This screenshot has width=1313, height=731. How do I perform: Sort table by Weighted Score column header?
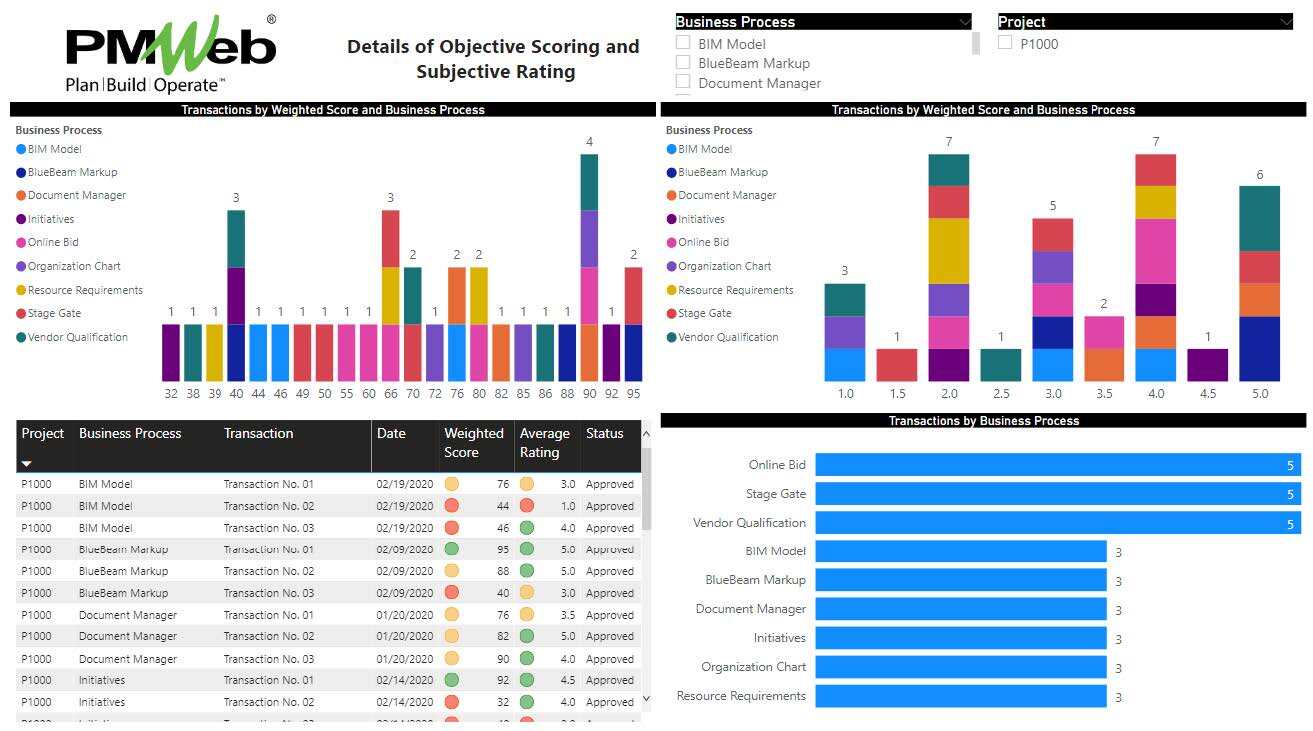click(474, 443)
